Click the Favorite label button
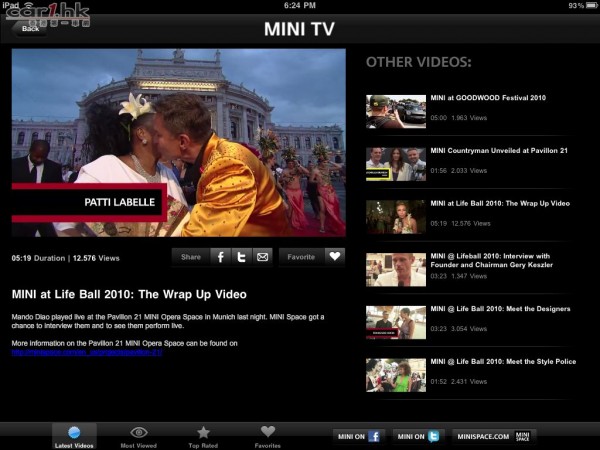600x450 pixels. (x=302, y=257)
